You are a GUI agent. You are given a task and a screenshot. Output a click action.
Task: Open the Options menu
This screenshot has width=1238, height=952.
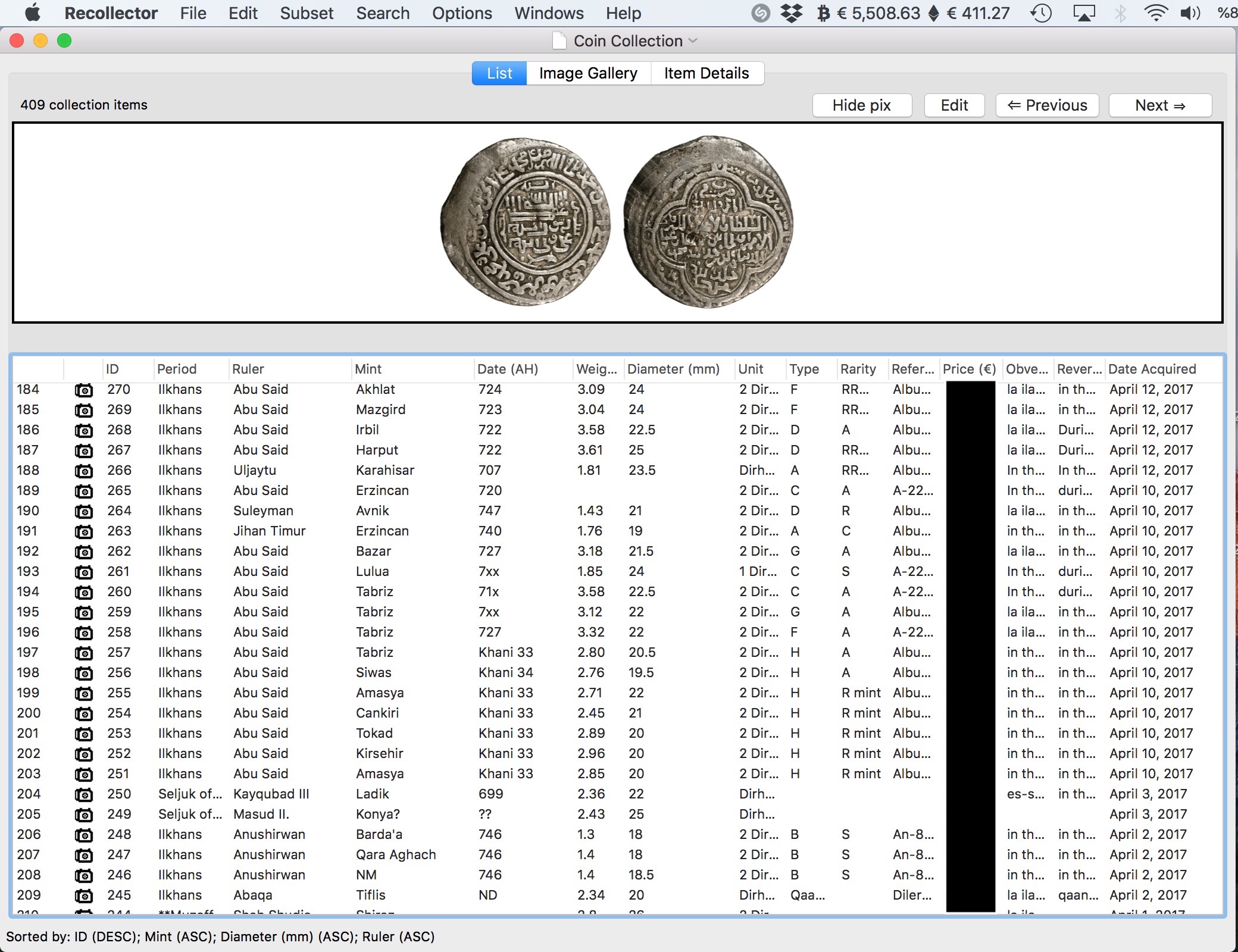(x=462, y=13)
